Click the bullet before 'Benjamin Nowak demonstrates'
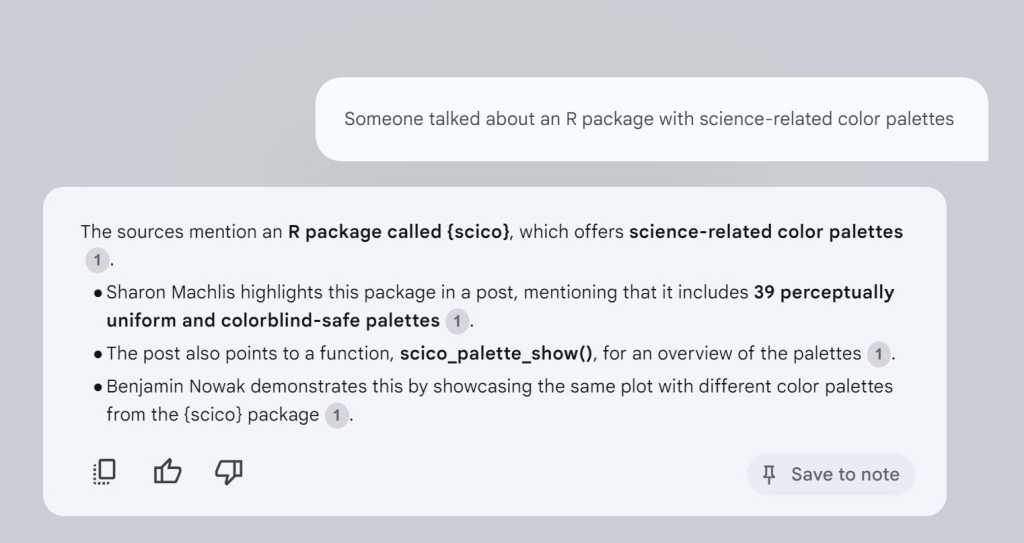 [x=97, y=386]
